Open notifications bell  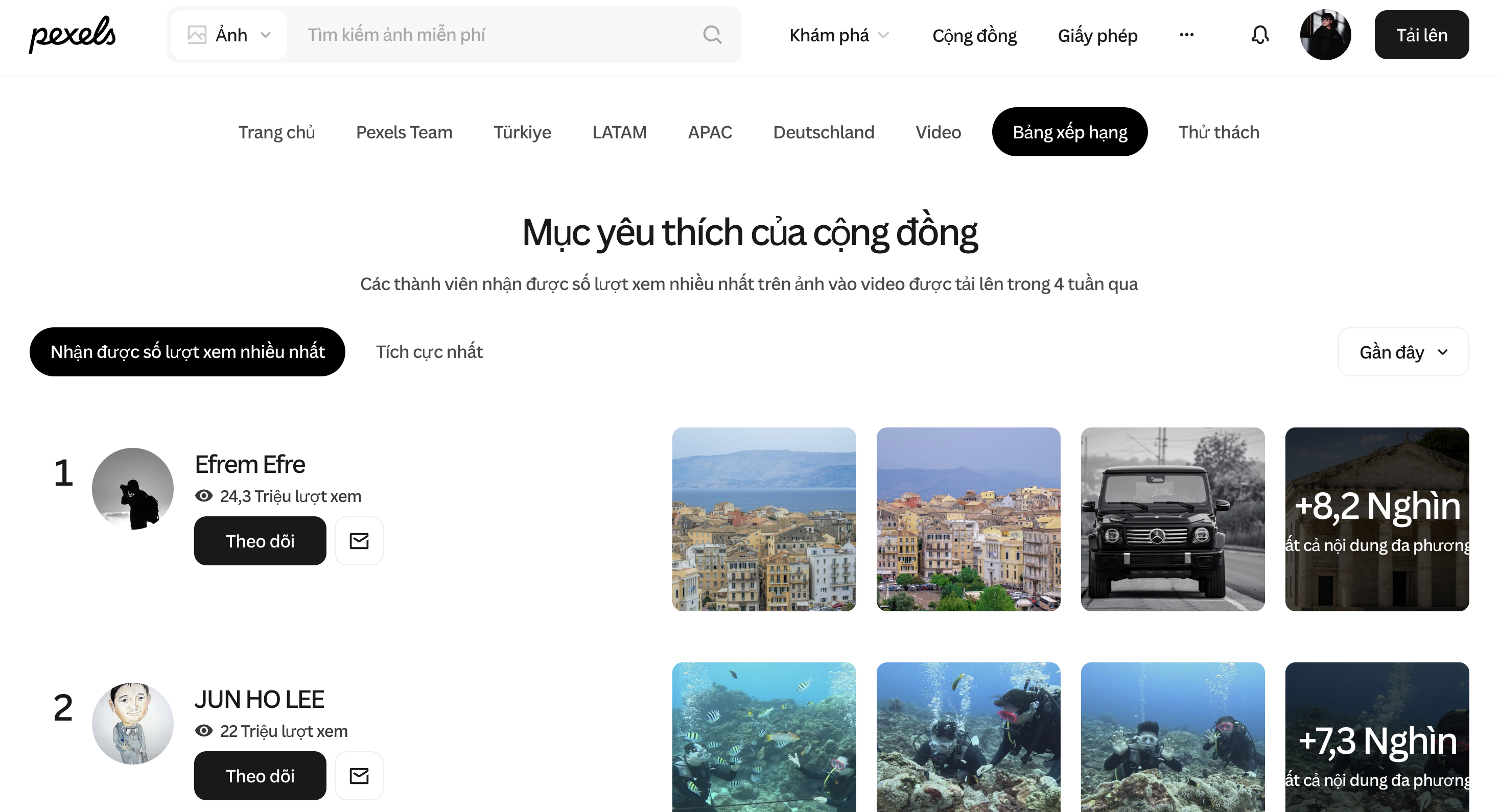click(1259, 35)
